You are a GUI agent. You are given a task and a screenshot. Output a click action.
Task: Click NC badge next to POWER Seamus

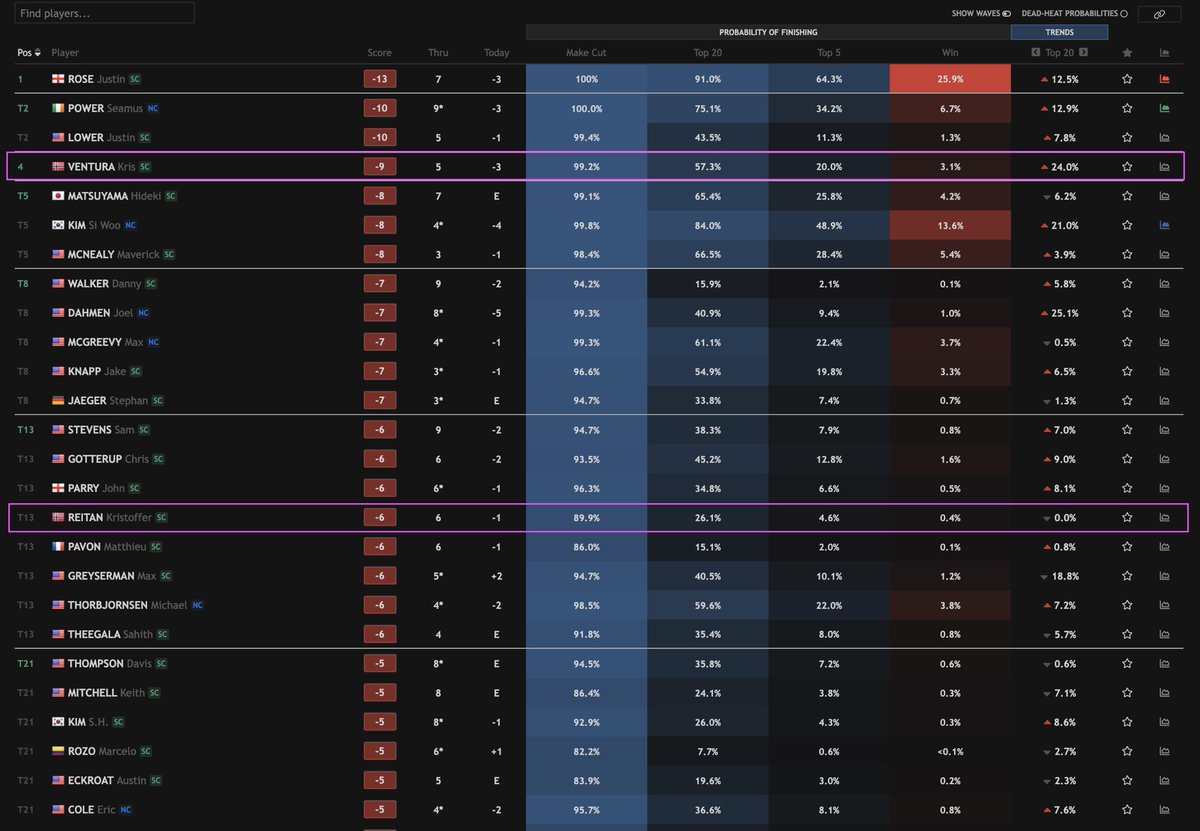tap(153, 108)
